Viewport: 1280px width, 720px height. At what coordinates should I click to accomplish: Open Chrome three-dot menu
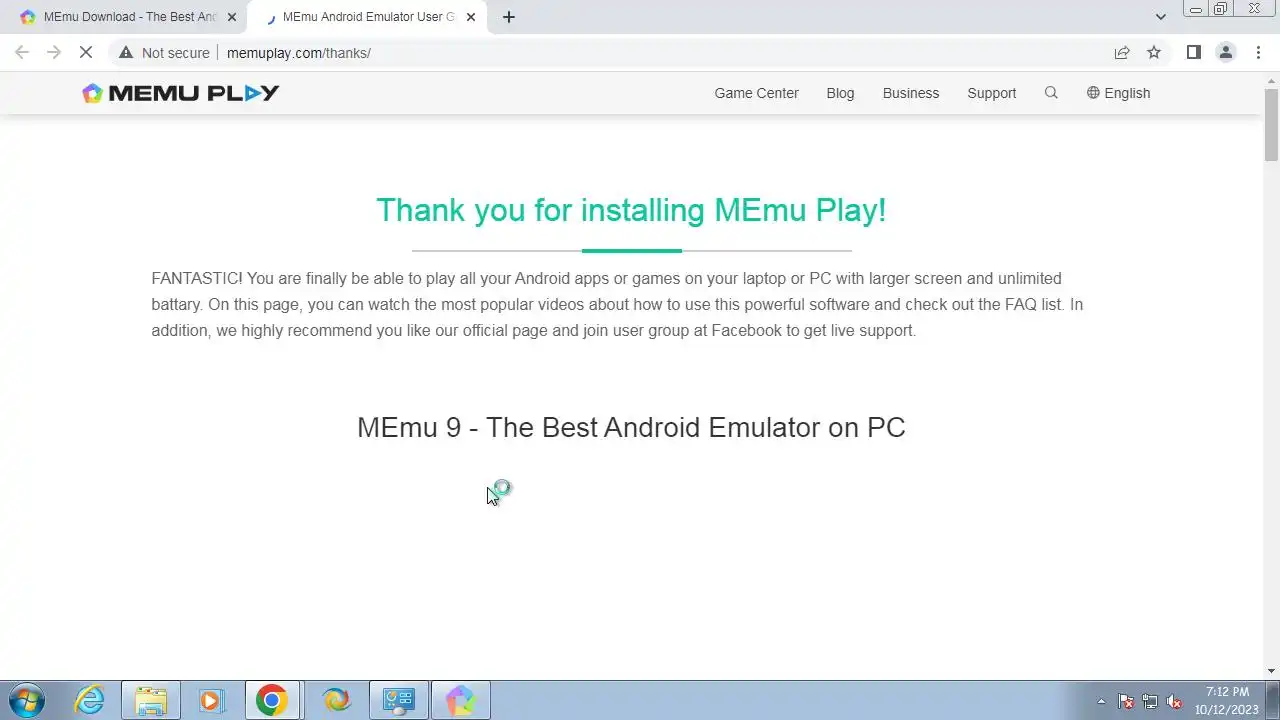click(1258, 52)
